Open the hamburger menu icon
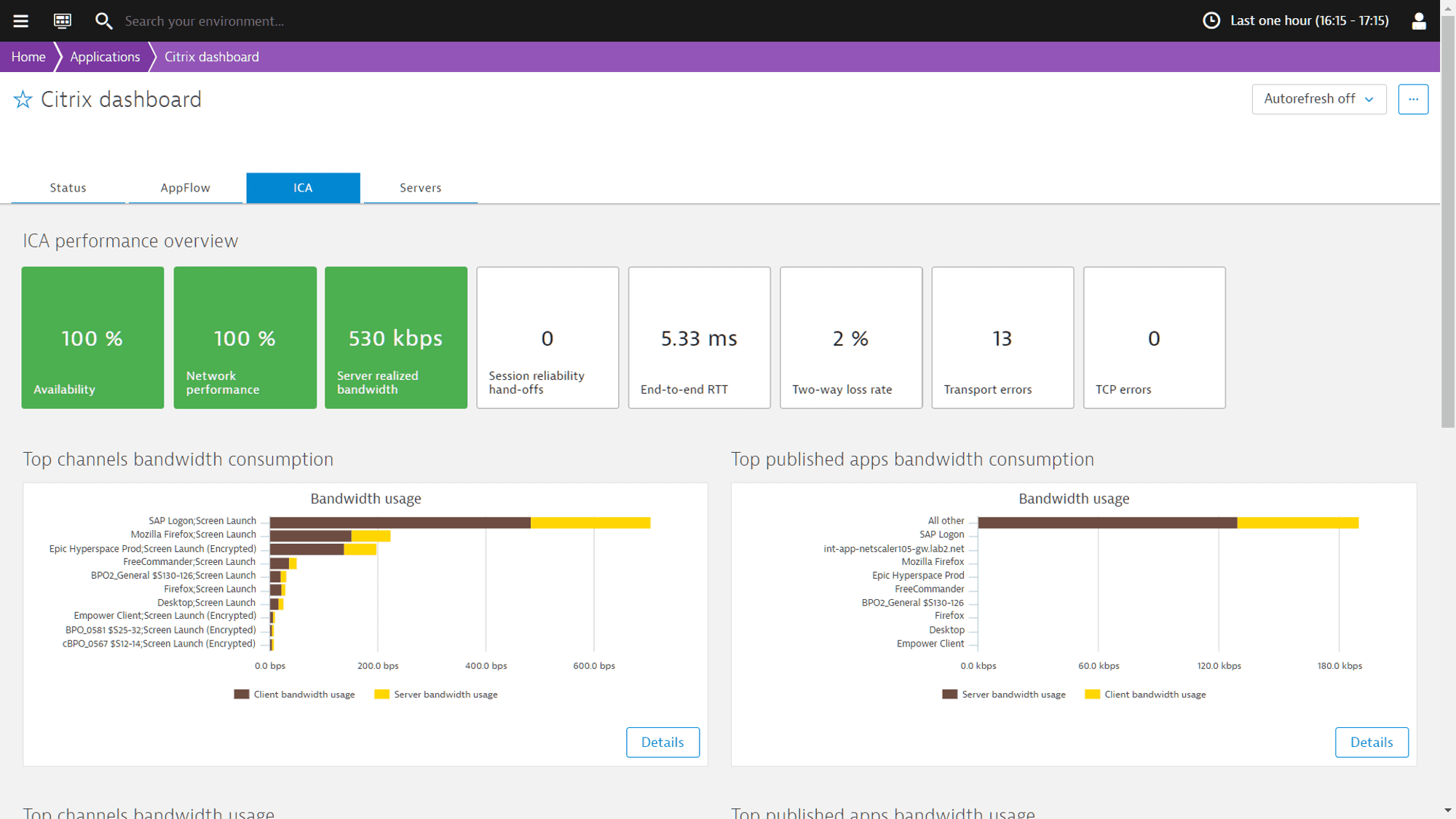Viewport: 1456px width, 819px height. click(22, 20)
